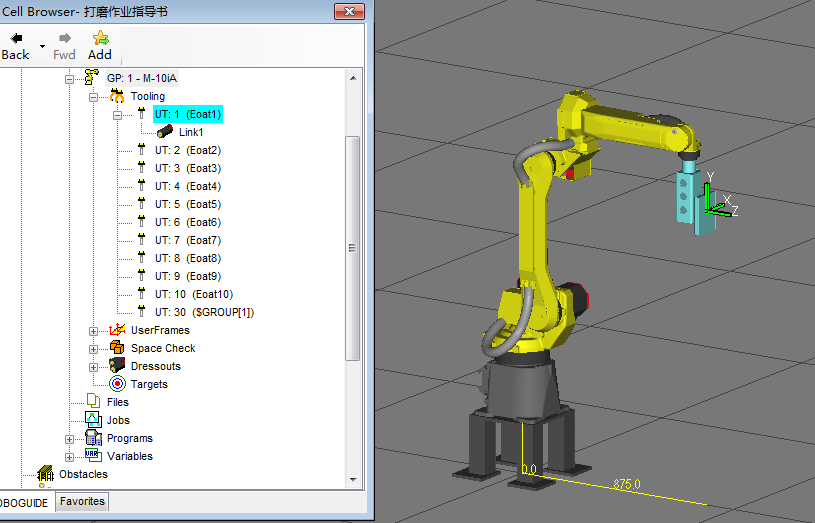Collapse the UT: 1 (Eoat1) node
Screen dimensions: 815x523
tap(117, 115)
